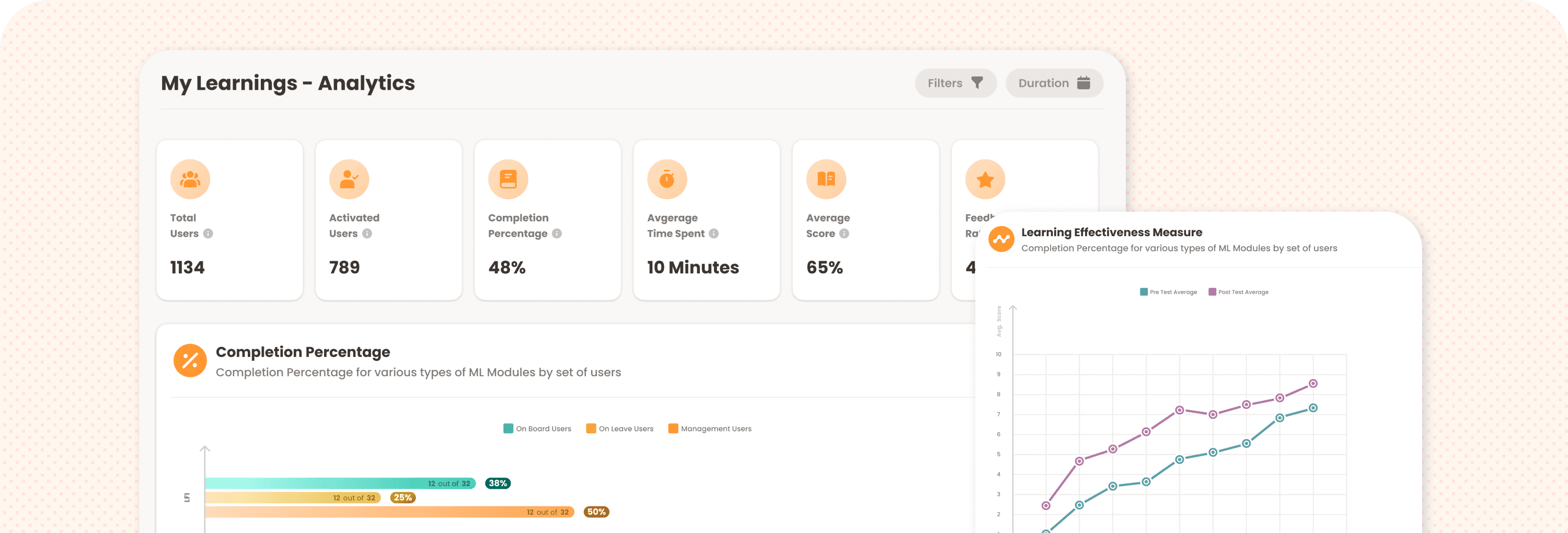Image resolution: width=1568 pixels, height=533 pixels.
Task: Click the orange 50% progress bar
Action: pyautogui.click(x=389, y=512)
